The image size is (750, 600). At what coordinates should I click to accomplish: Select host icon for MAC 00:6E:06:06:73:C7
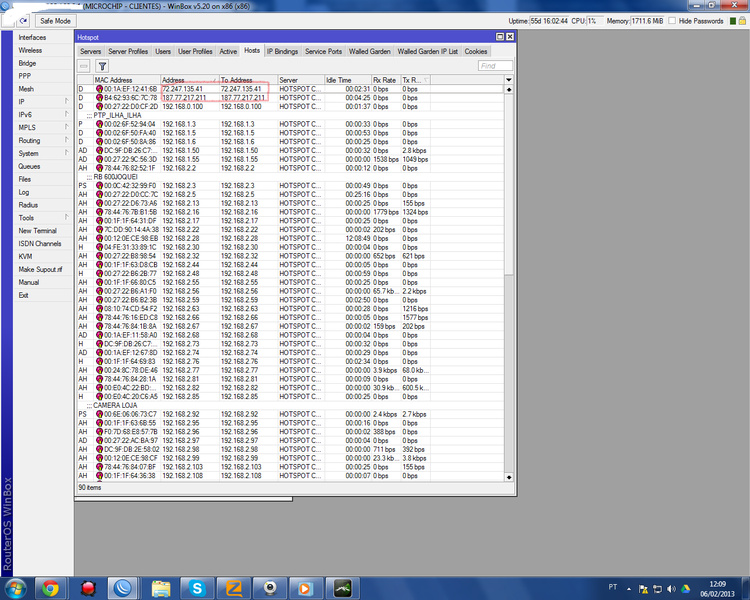point(99,414)
